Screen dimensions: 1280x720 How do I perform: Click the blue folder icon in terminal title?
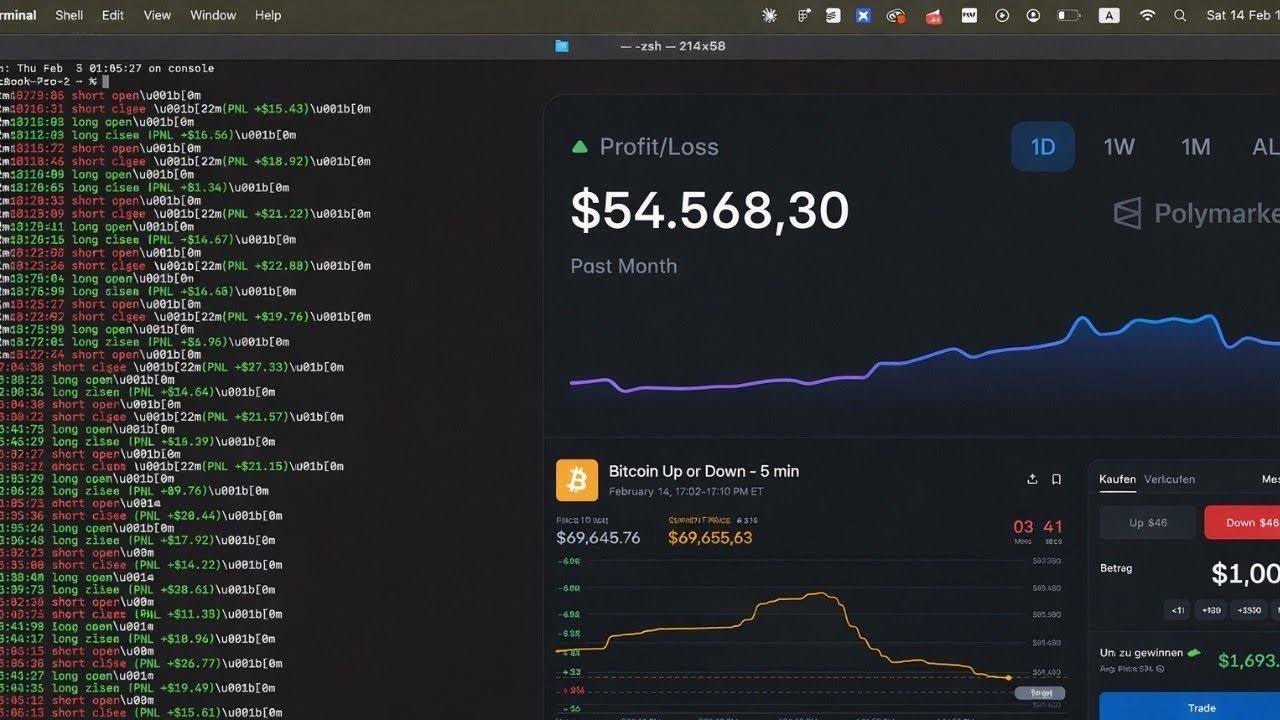[562, 46]
